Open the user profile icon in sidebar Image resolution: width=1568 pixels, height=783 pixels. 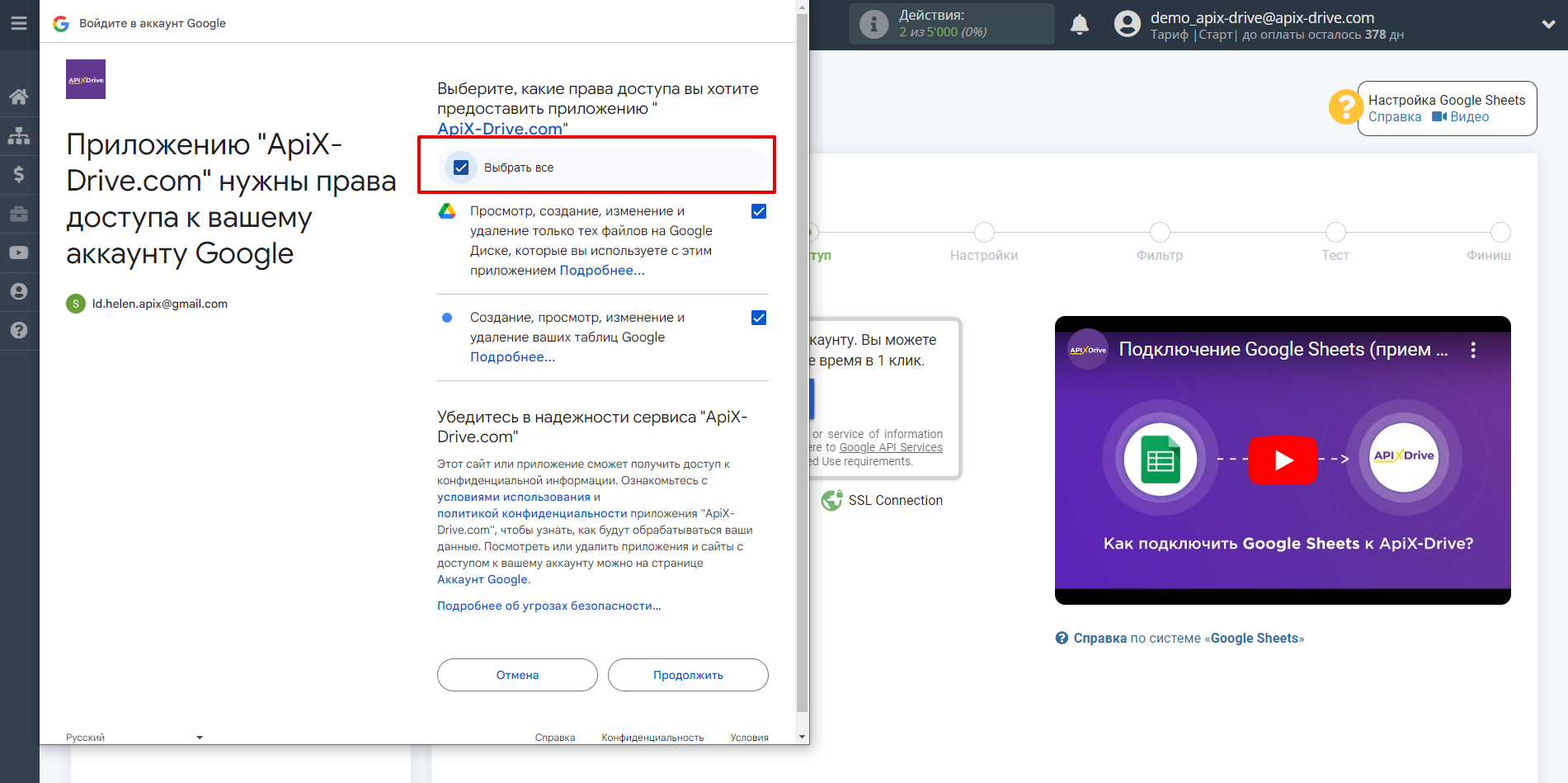pyautogui.click(x=19, y=291)
